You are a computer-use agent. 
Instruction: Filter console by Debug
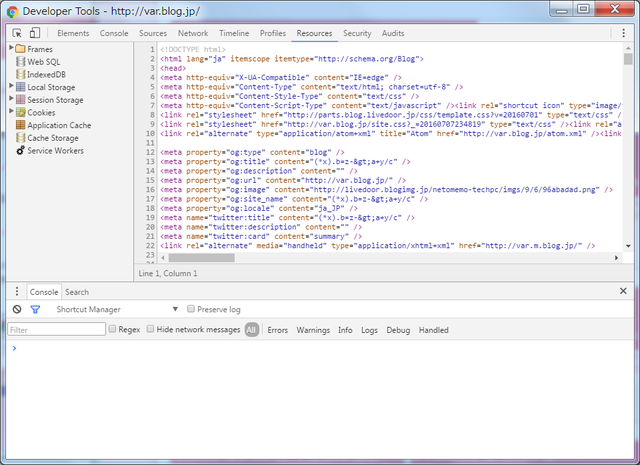pos(398,330)
